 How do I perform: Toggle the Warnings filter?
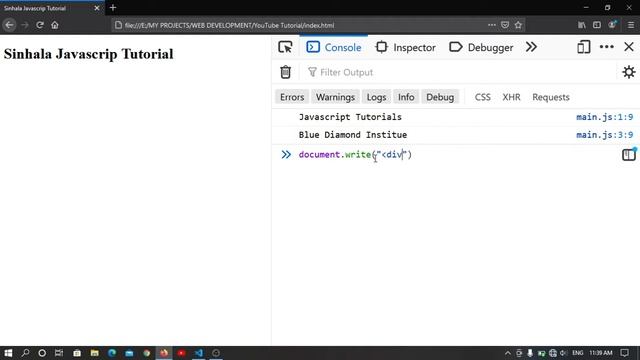tap(335, 97)
